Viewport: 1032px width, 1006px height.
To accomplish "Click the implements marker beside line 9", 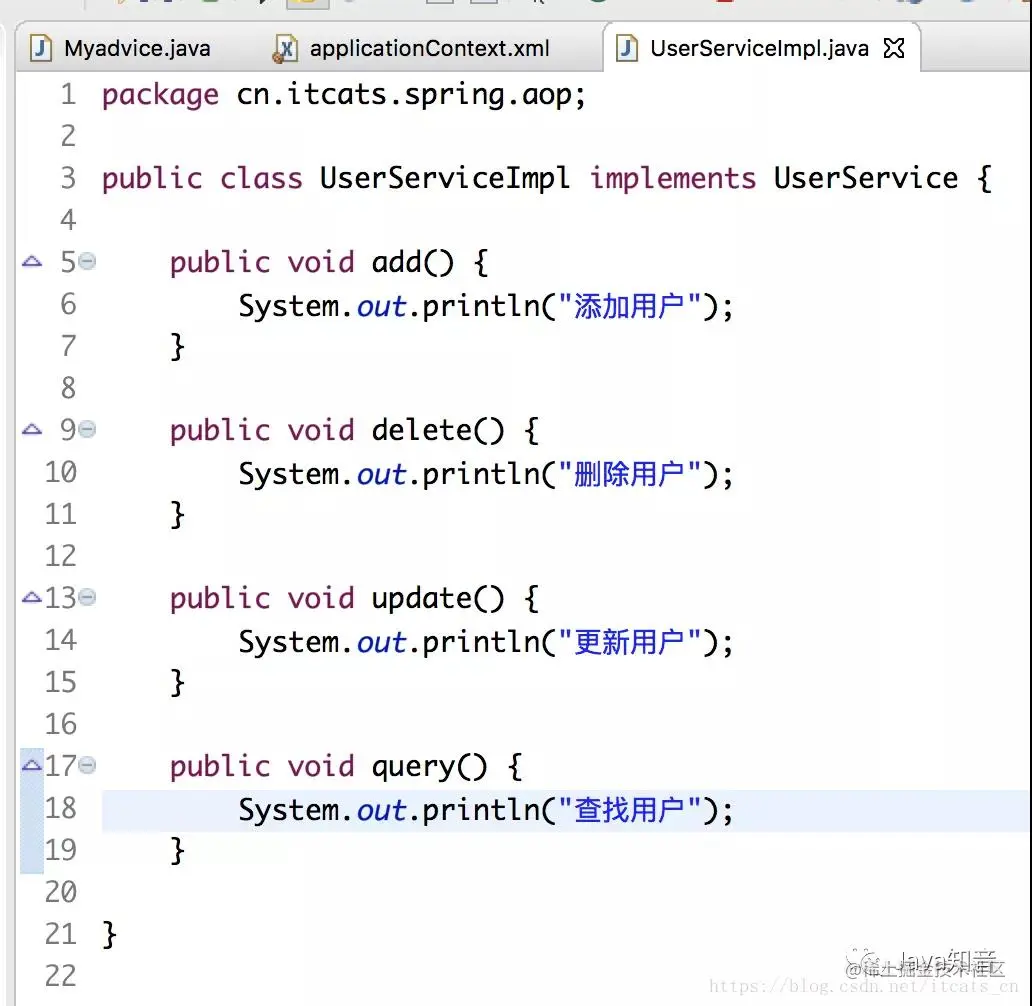I will [32, 430].
